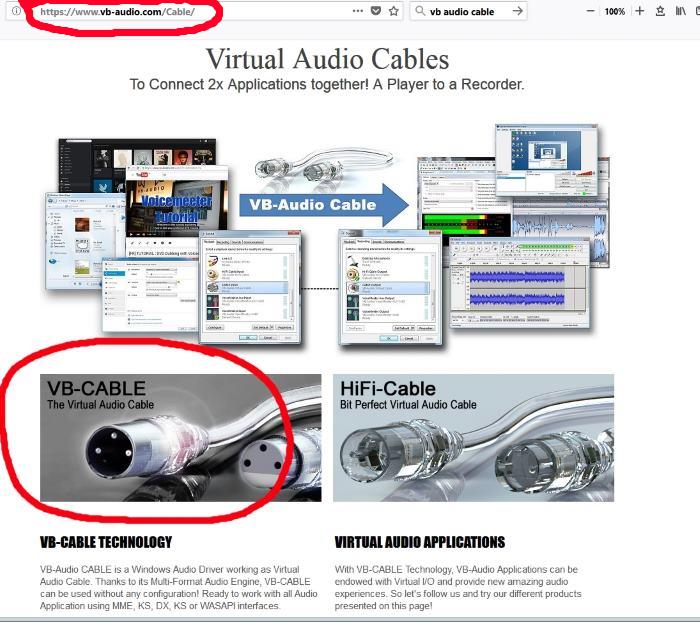The image size is (700, 622).
Task: Open the page actions three-dot menu
Action: 358,11
